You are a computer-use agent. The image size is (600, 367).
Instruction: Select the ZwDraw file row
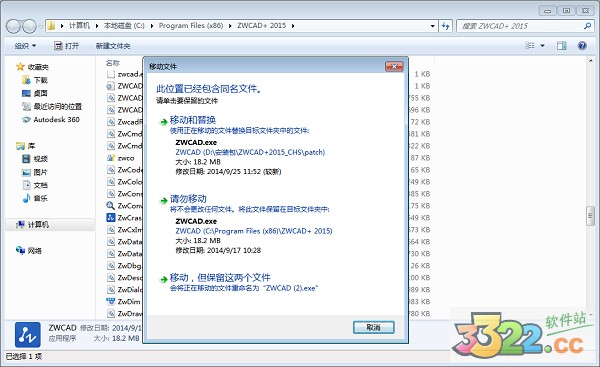[124, 313]
